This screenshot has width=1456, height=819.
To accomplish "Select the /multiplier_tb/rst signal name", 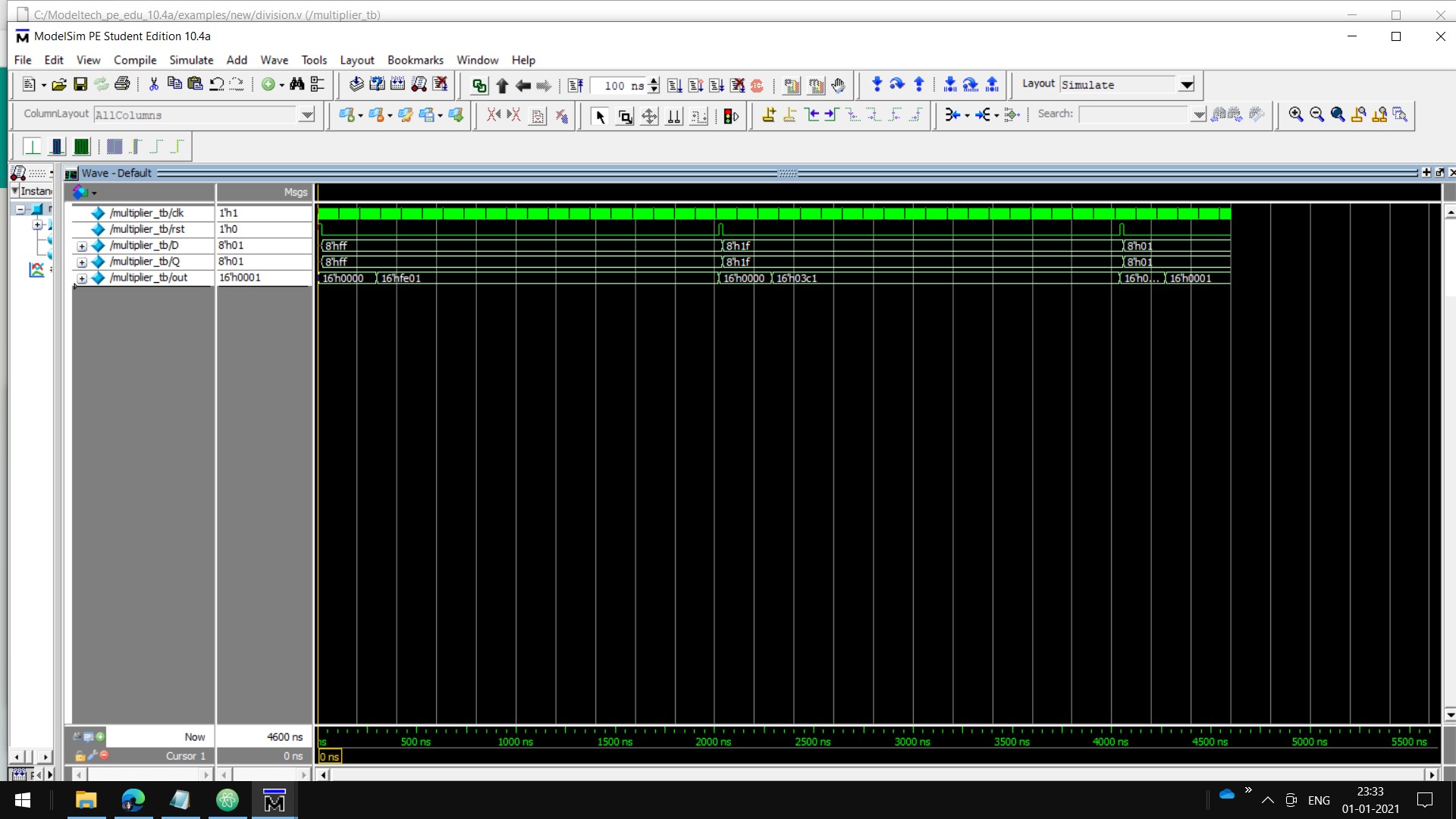I will (146, 229).
